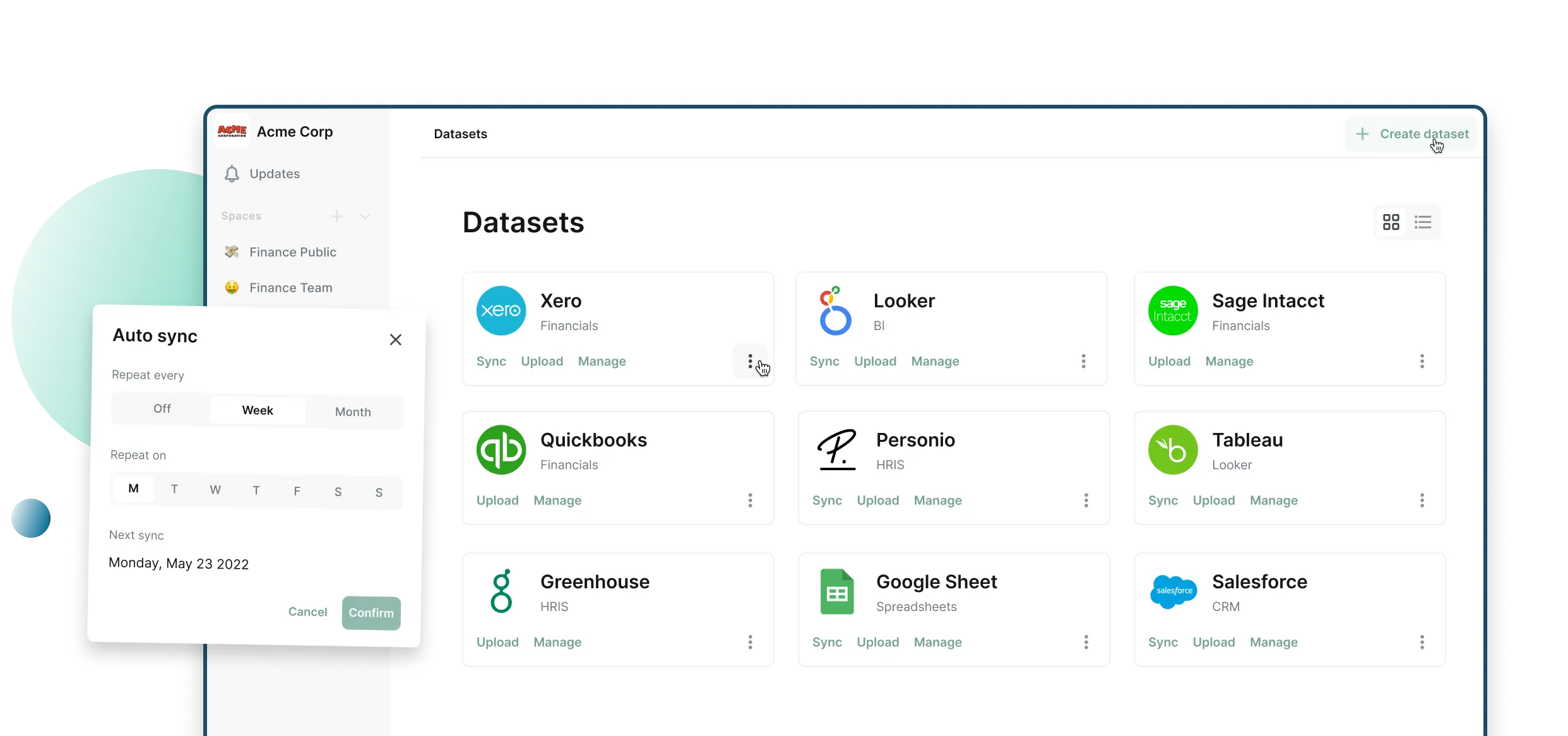Open Google Sheet three-dot menu
The height and width of the screenshot is (736, 1568).
tap(1086, 642)
